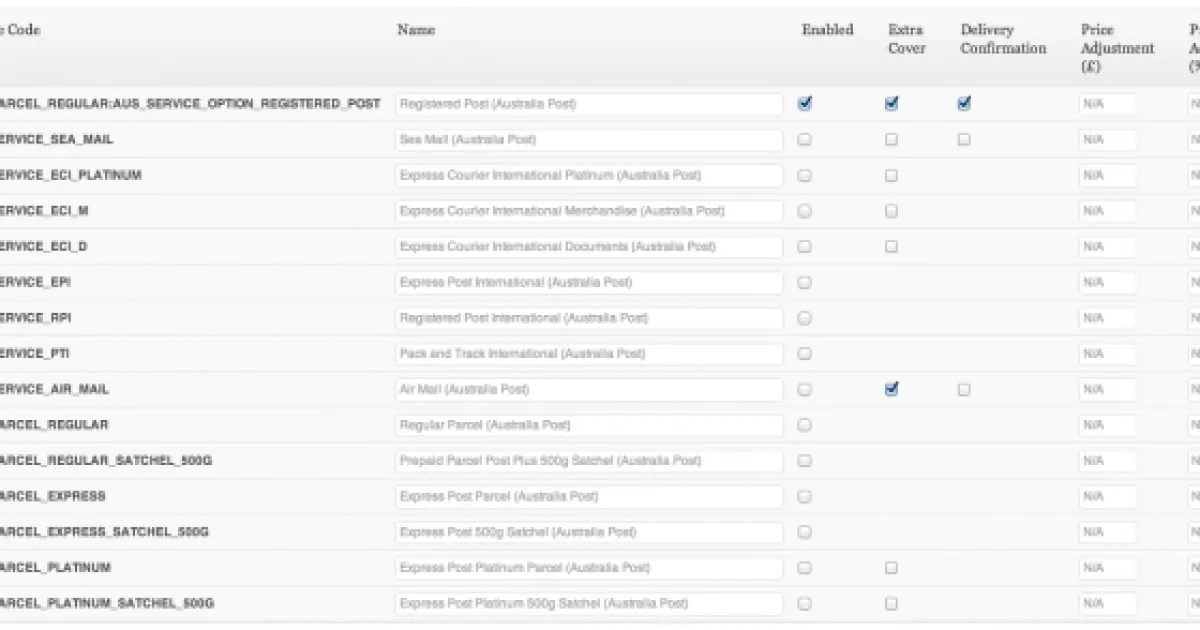Edit Express Post Platinum Parcel name field
Viewport: 1200px width, 630px height.
point(589,568)
